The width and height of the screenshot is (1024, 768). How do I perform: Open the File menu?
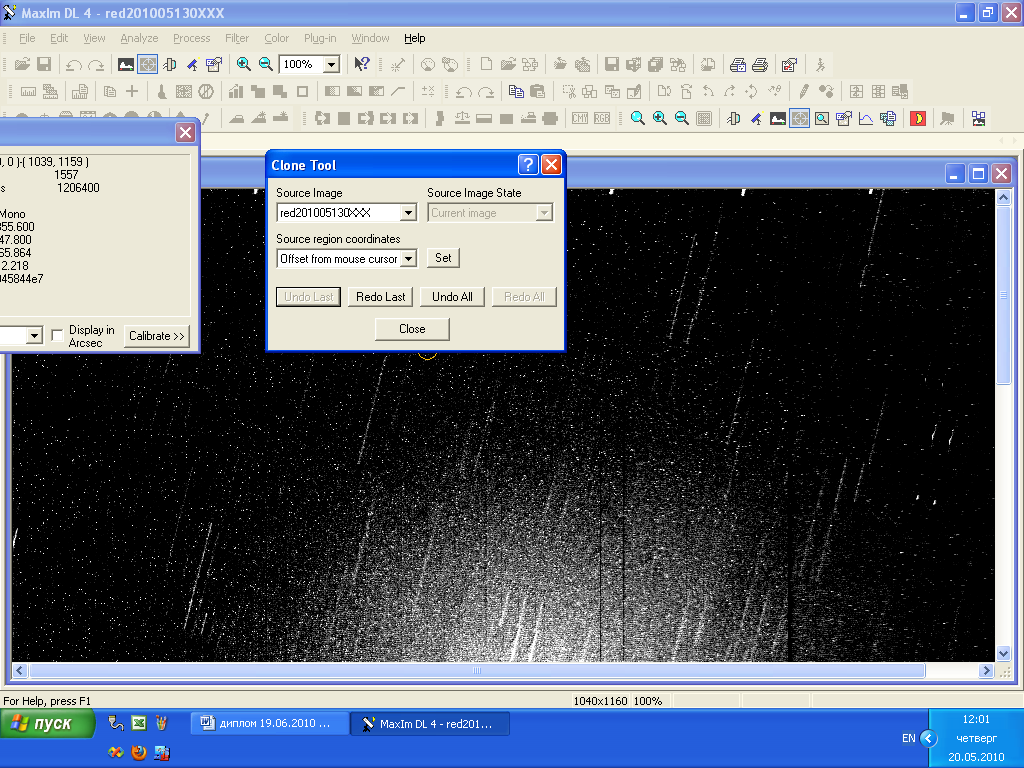(27, 38)
